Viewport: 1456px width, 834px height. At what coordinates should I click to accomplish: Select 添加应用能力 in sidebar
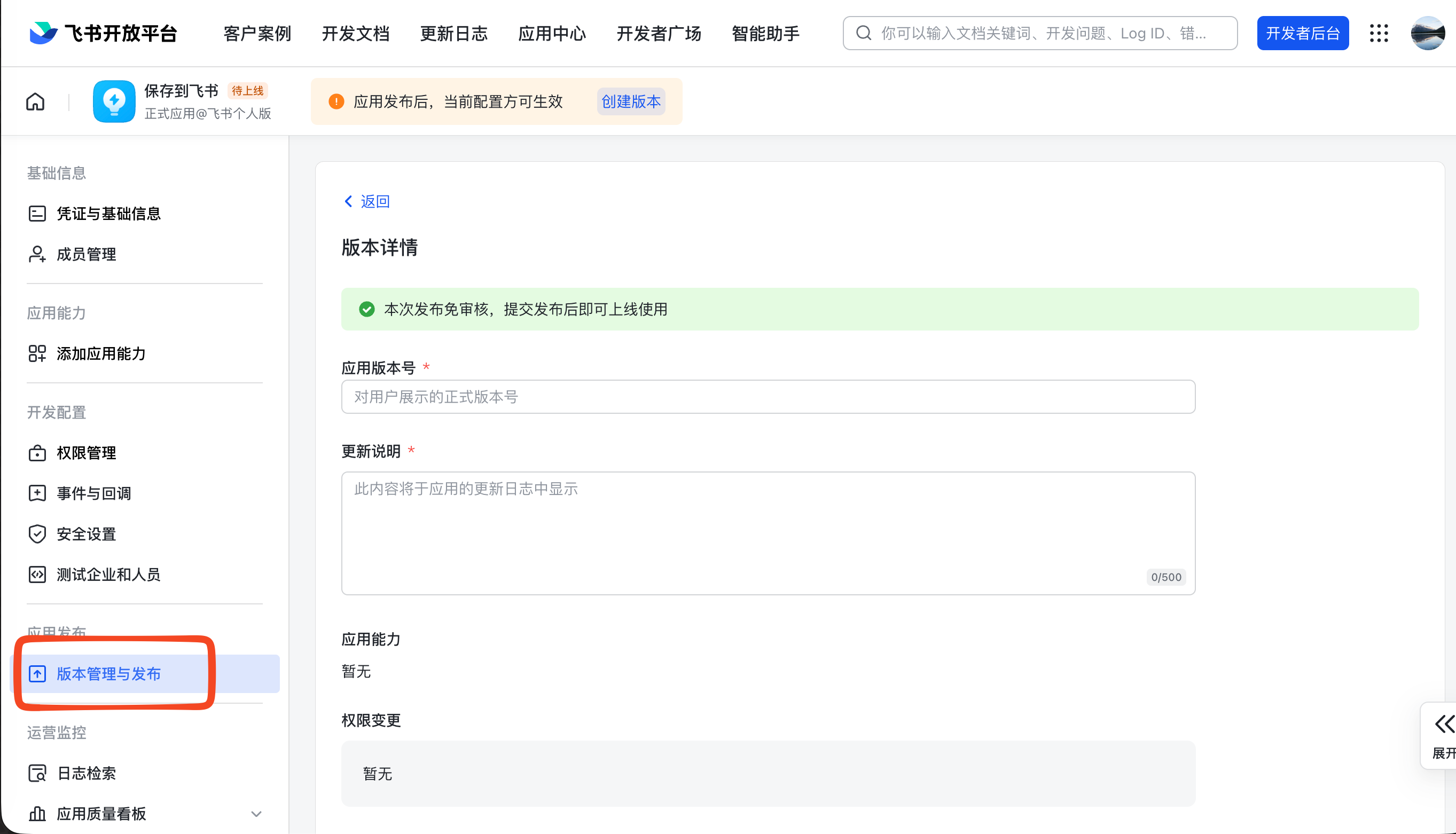click(x=101, y=353)
